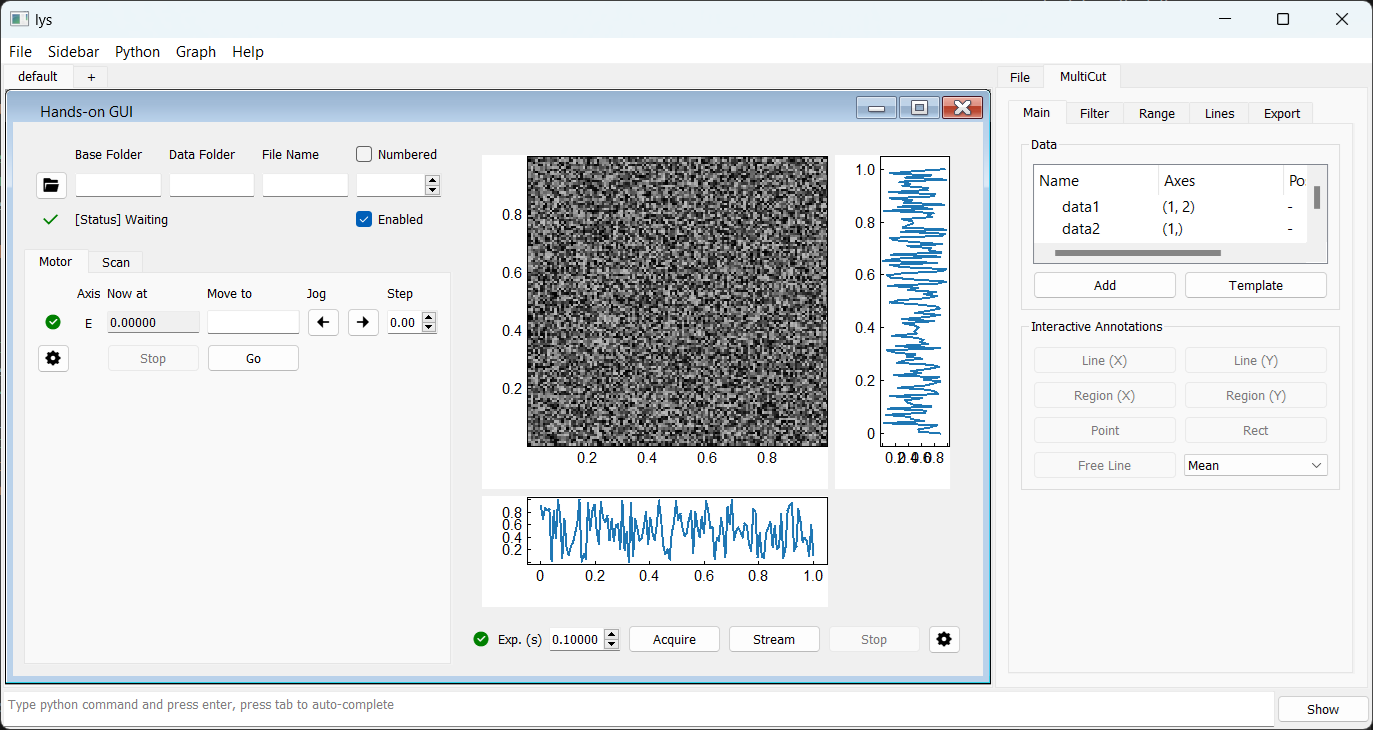Switch to the Scan tab
Screen dimensions: 1373x730
(116, 262)
